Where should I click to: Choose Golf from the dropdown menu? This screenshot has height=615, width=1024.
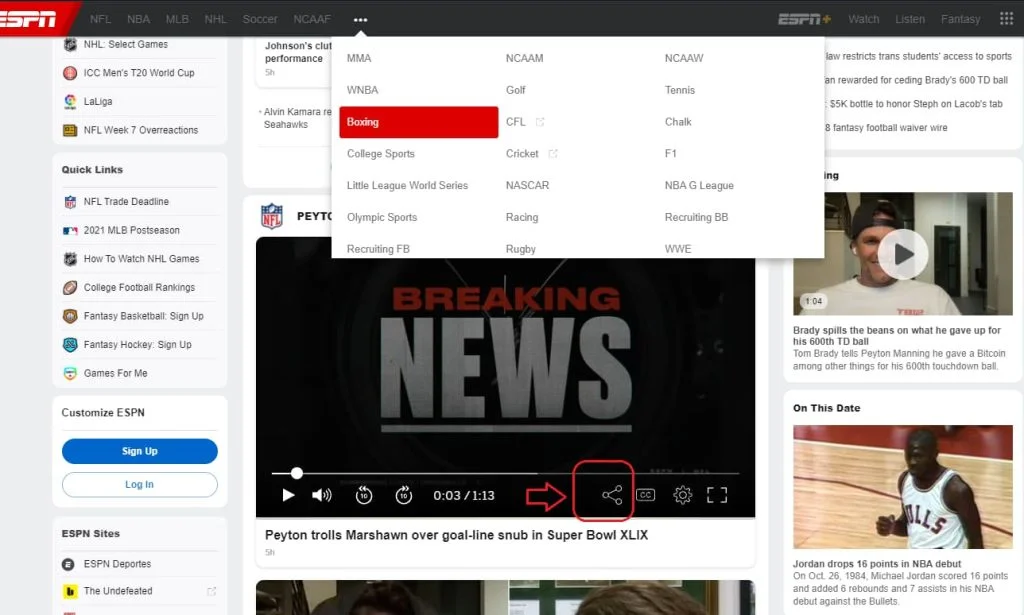515,90
